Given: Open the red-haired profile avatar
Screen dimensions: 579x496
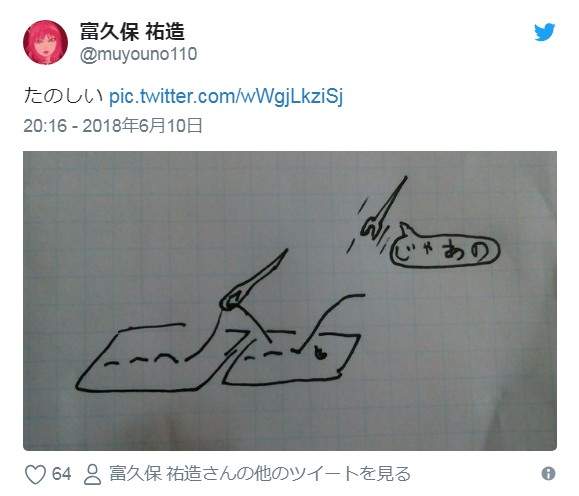Looking at the screenshot, I should coord(45,42).
